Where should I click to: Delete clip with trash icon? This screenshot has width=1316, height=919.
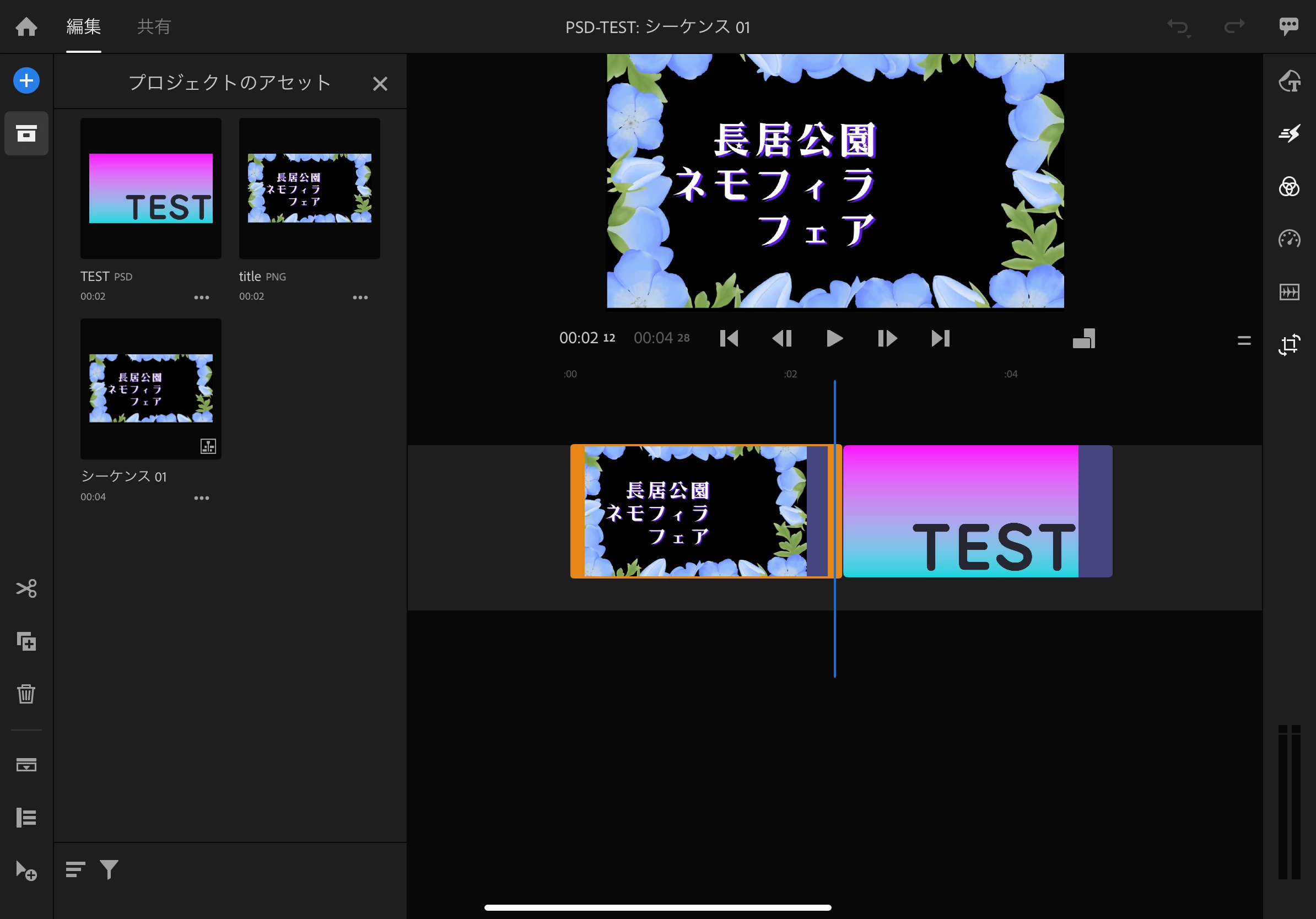pyautogui.click(x=26, y=694)
